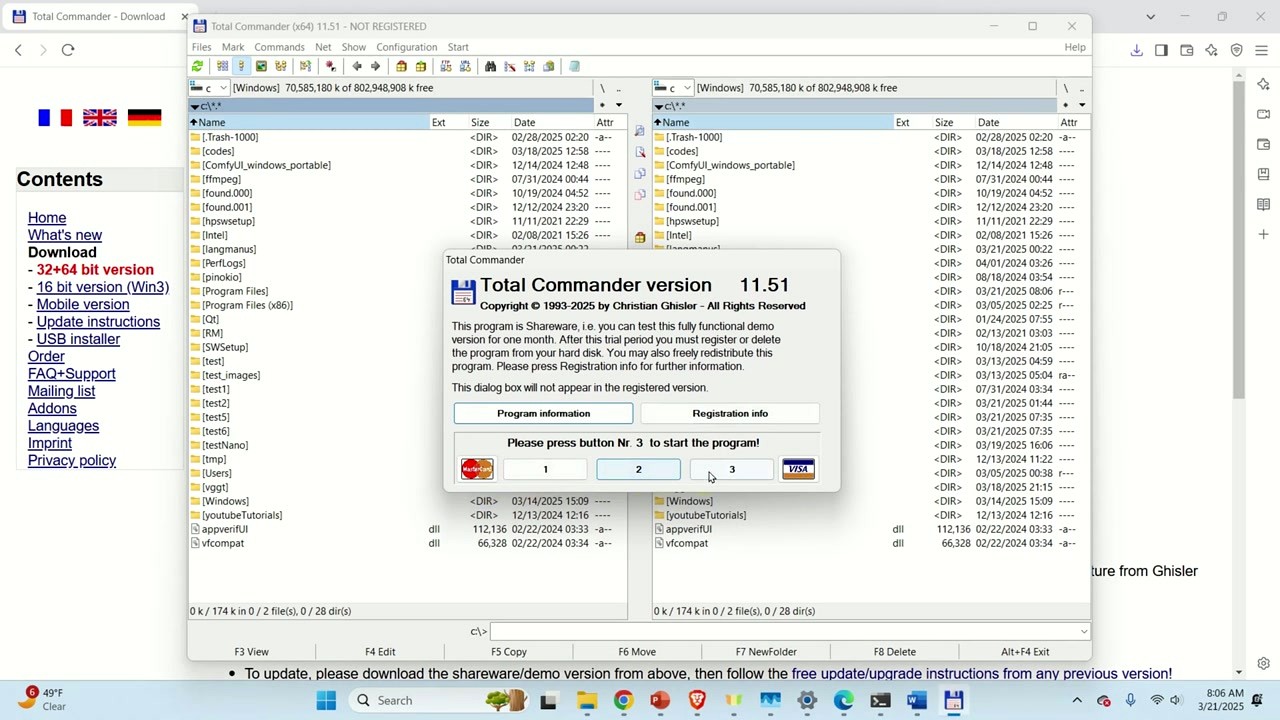Screen dimensions: 1280x720
Task: Open the USB installer page link
Action: click(x=78, y=338)
